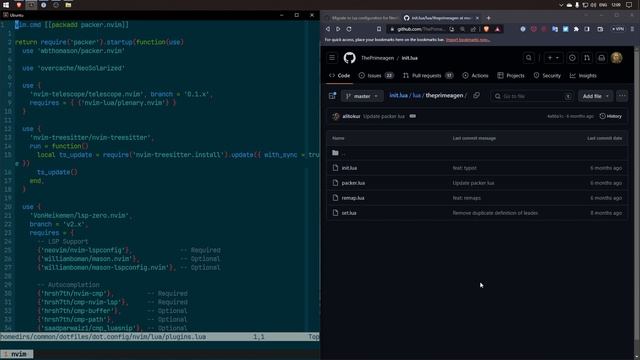The width and height of the screenshot is (640, 360).
Task: Expand the create new plus dropdown
Action: point(553,58)
